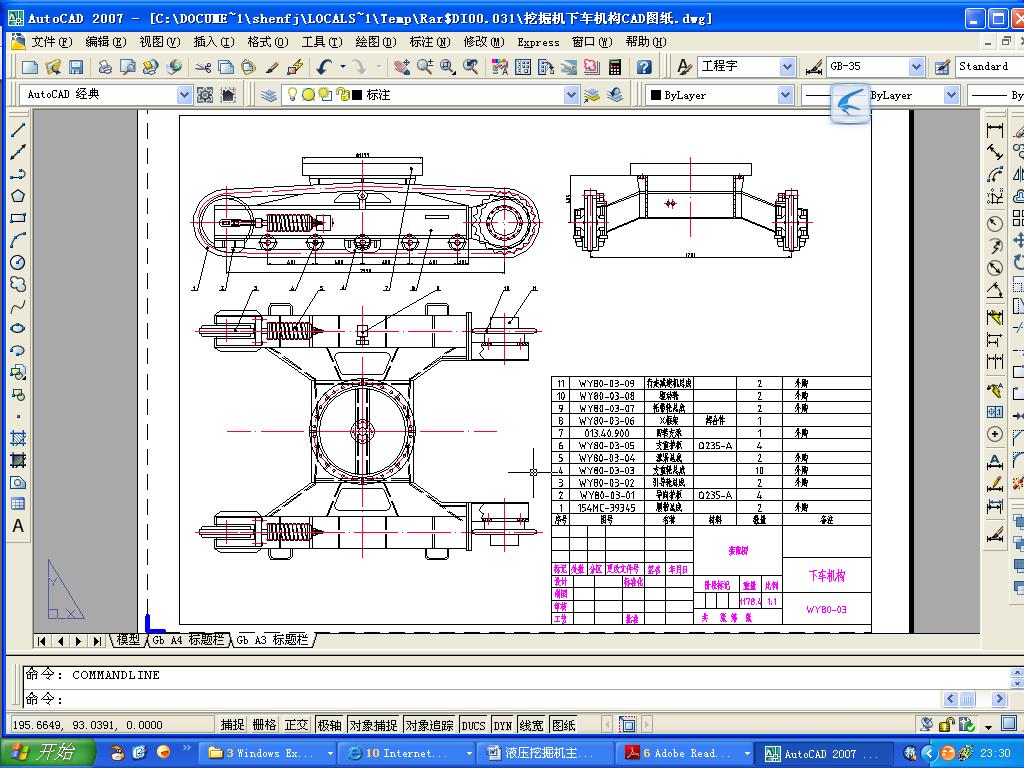1024x768 pixels.
Task: Switch to Gb A4 标题栏 layout tab
Action: click(188, 640)
